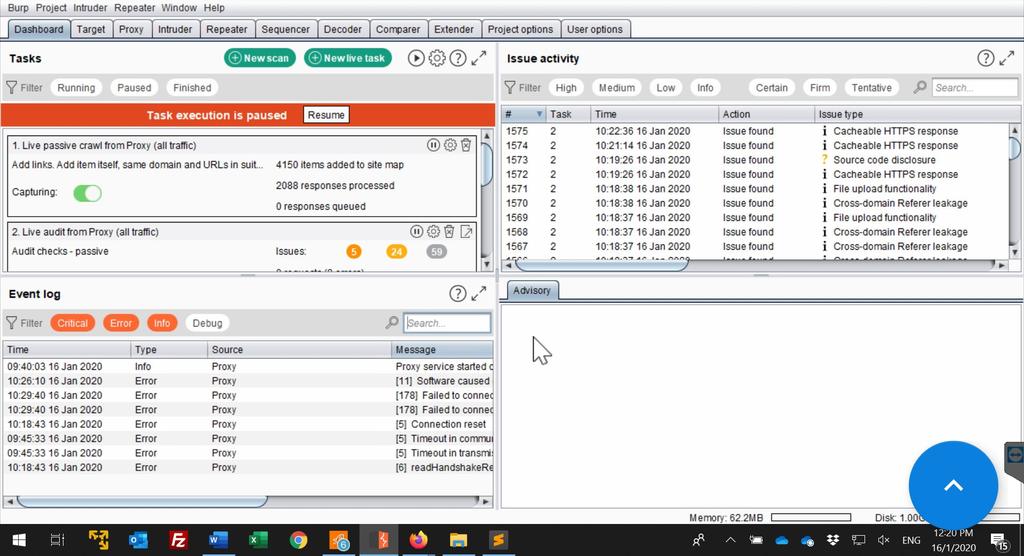This screenshot has height=556, width=1024.
Task: Click the blue scroll-up chevron button
Action: point(953,485)
